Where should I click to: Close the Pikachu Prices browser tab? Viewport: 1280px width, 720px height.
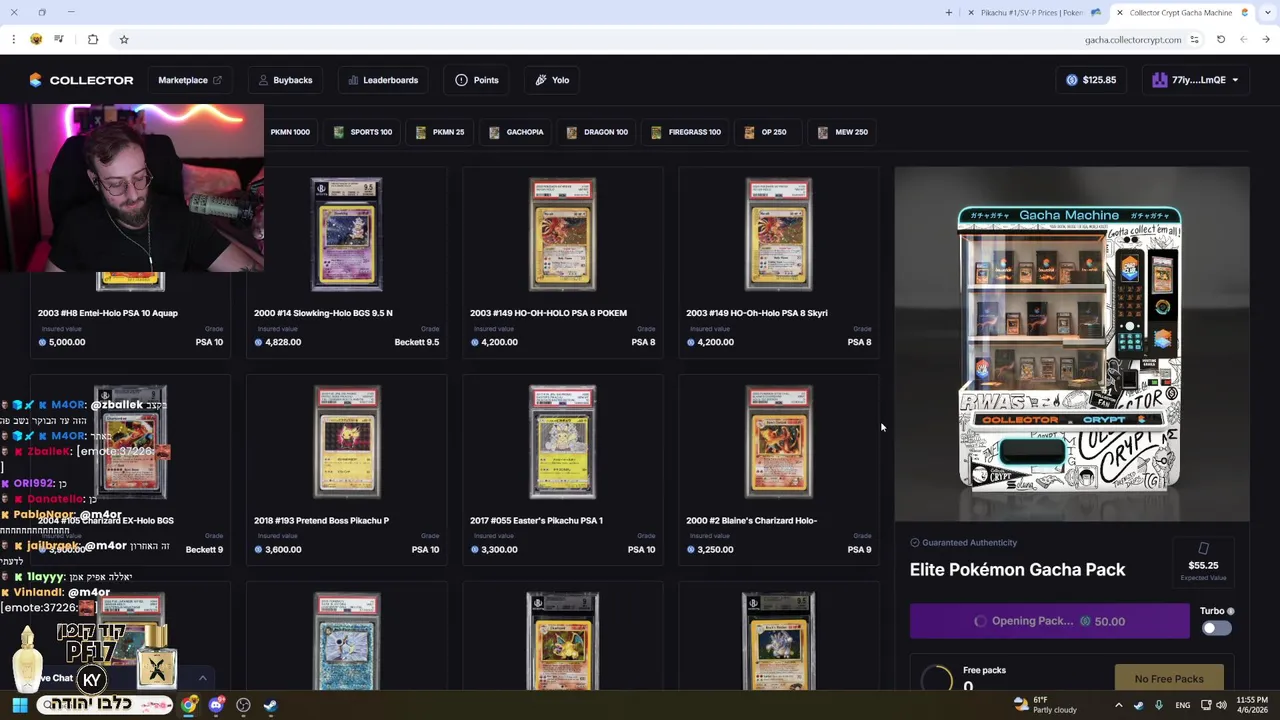click(971, 13)
